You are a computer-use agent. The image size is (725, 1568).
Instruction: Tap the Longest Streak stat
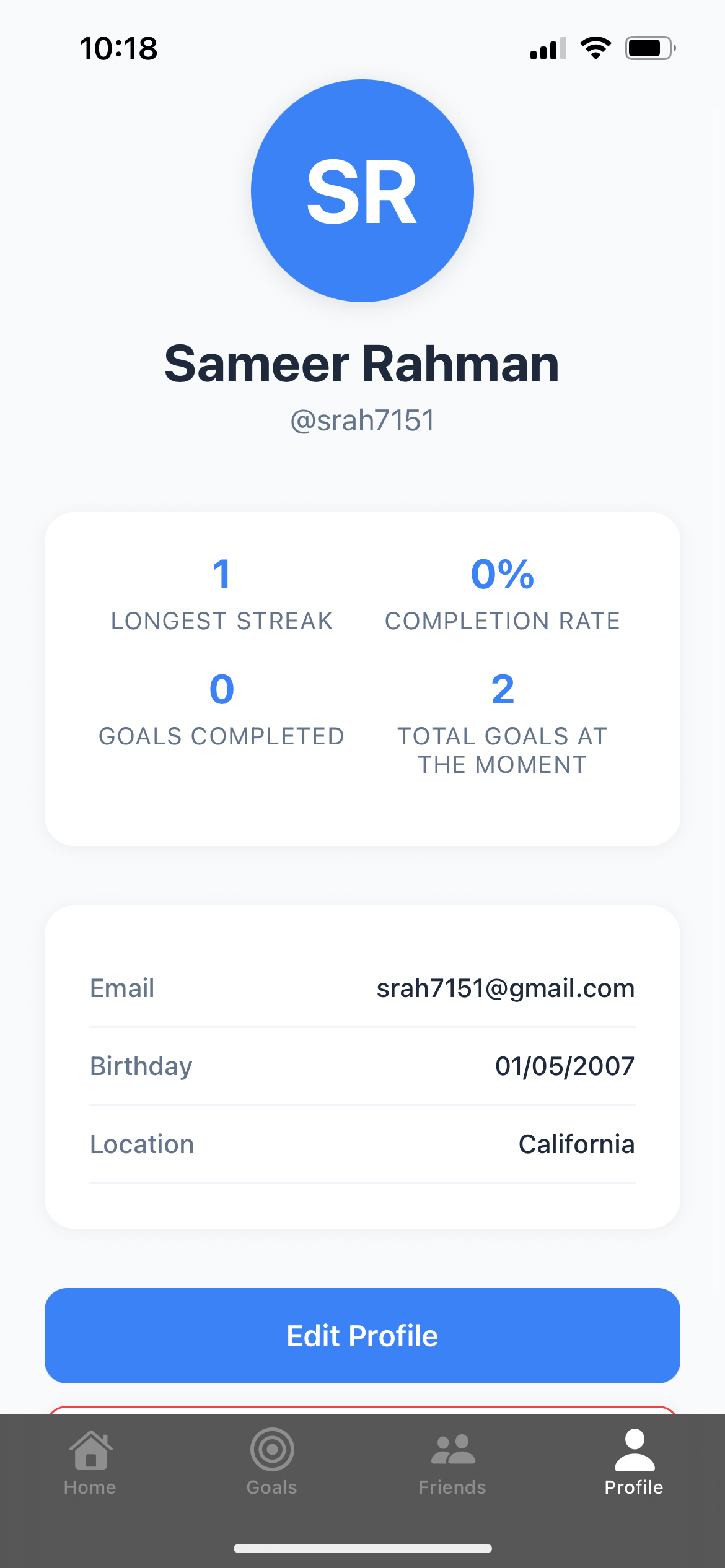(222, 595)
